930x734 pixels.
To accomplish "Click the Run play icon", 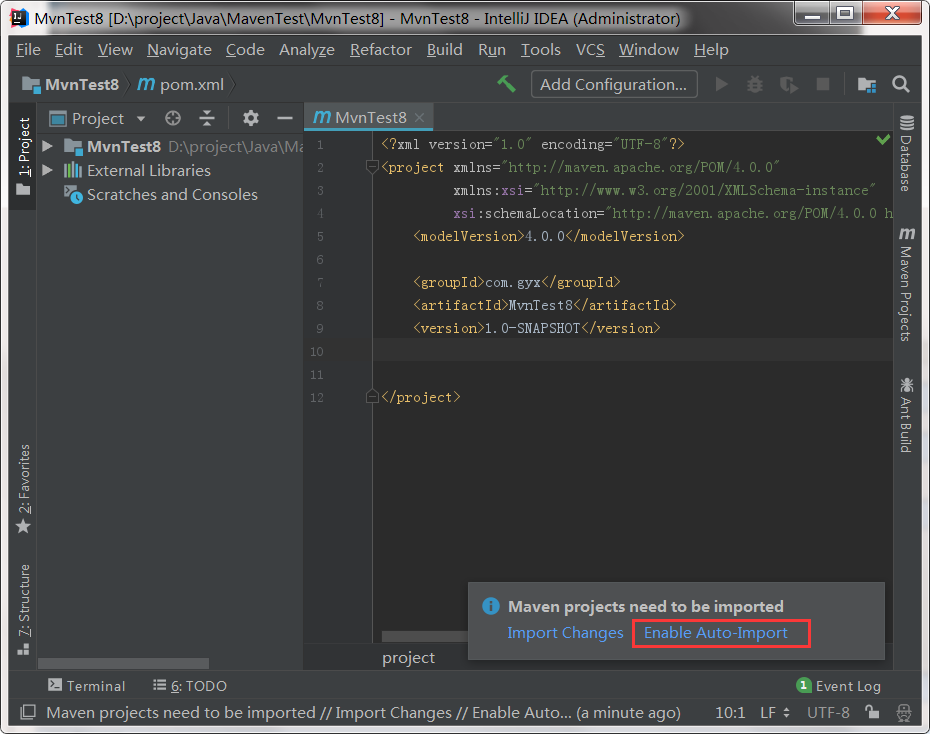I will pyautogui.click(x=721, y=84).
